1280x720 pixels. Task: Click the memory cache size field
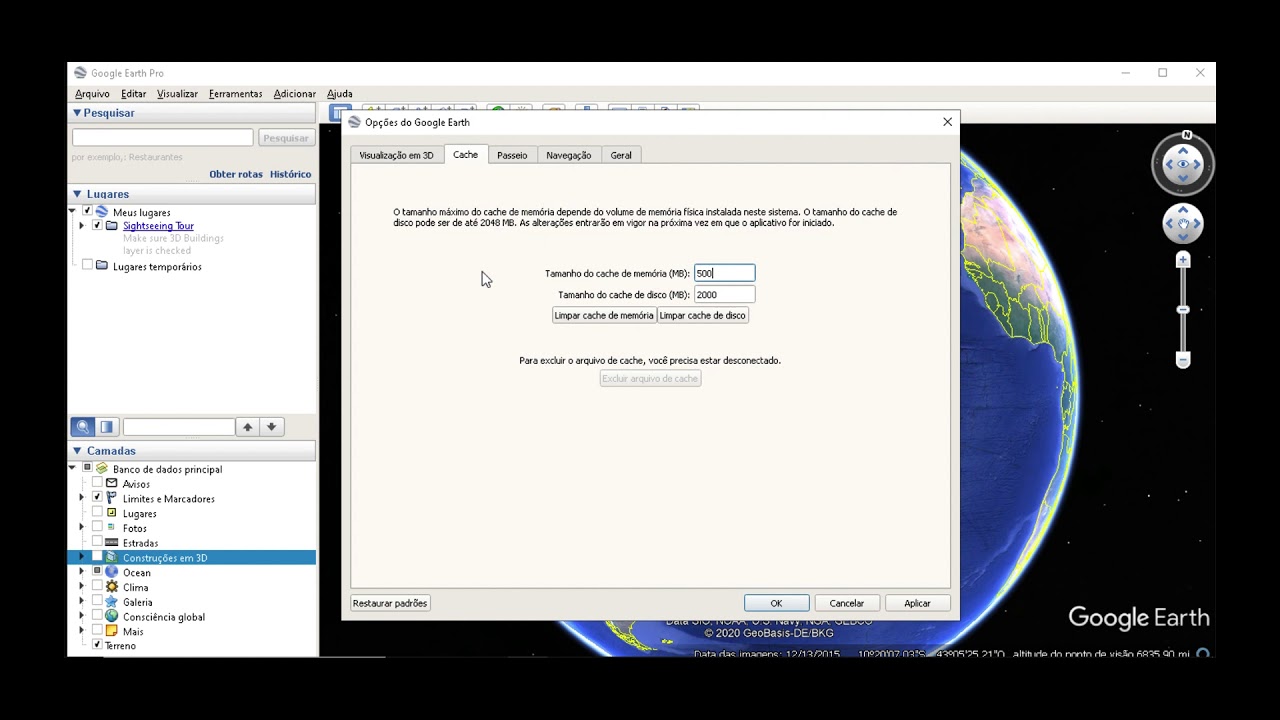coord(724,273)
